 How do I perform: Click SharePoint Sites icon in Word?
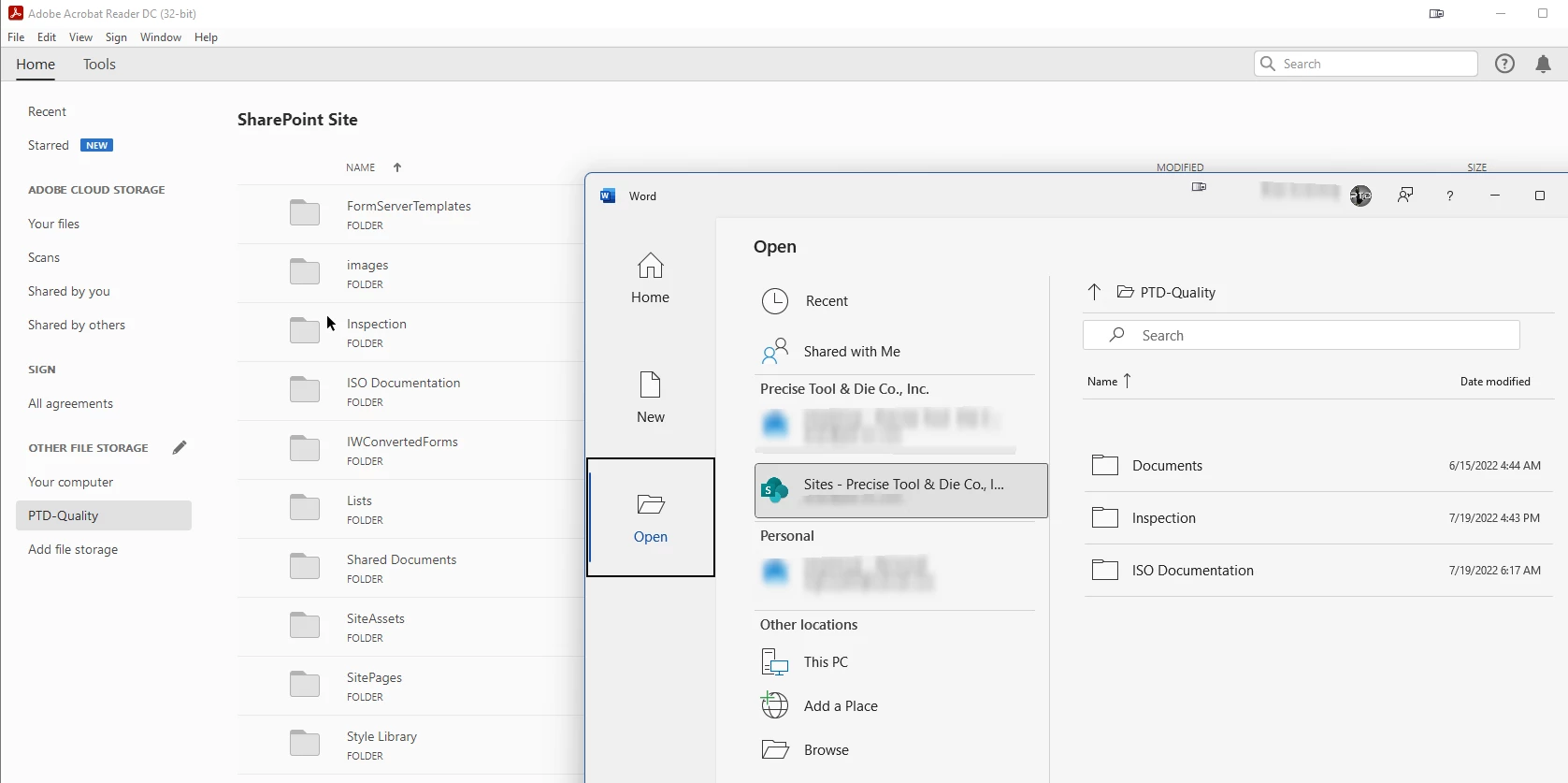(775, 489)
